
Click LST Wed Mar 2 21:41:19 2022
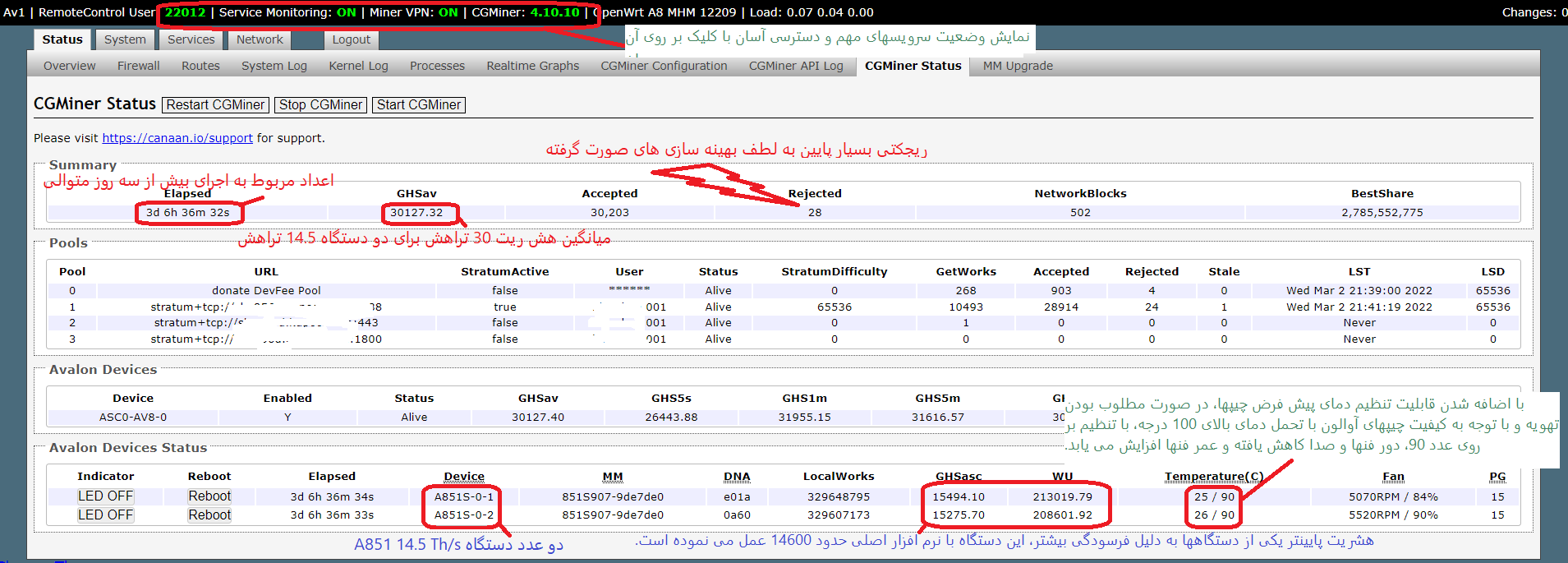point(1359,307)
